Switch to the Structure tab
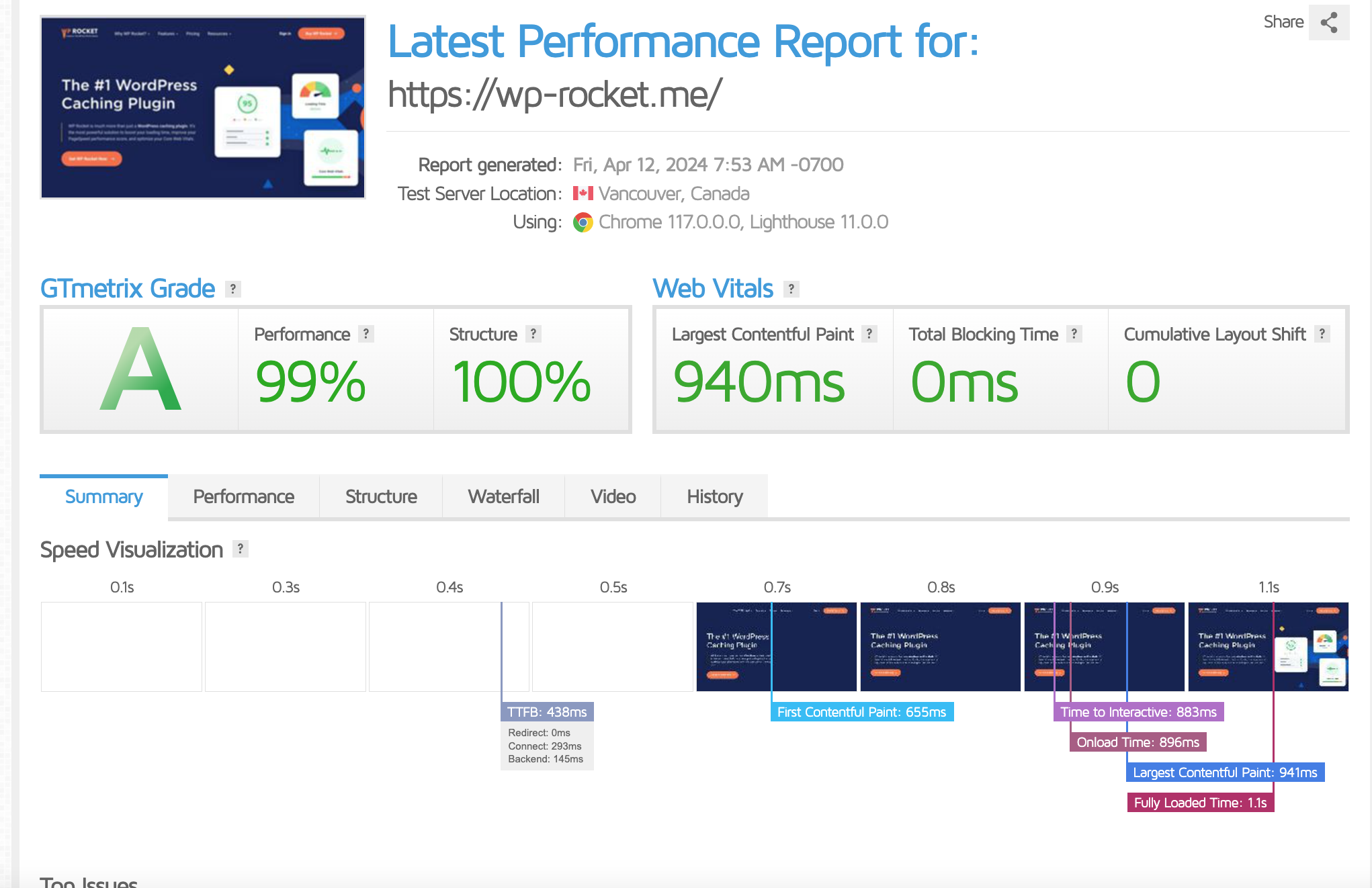1372x888 pixels. 381,497
